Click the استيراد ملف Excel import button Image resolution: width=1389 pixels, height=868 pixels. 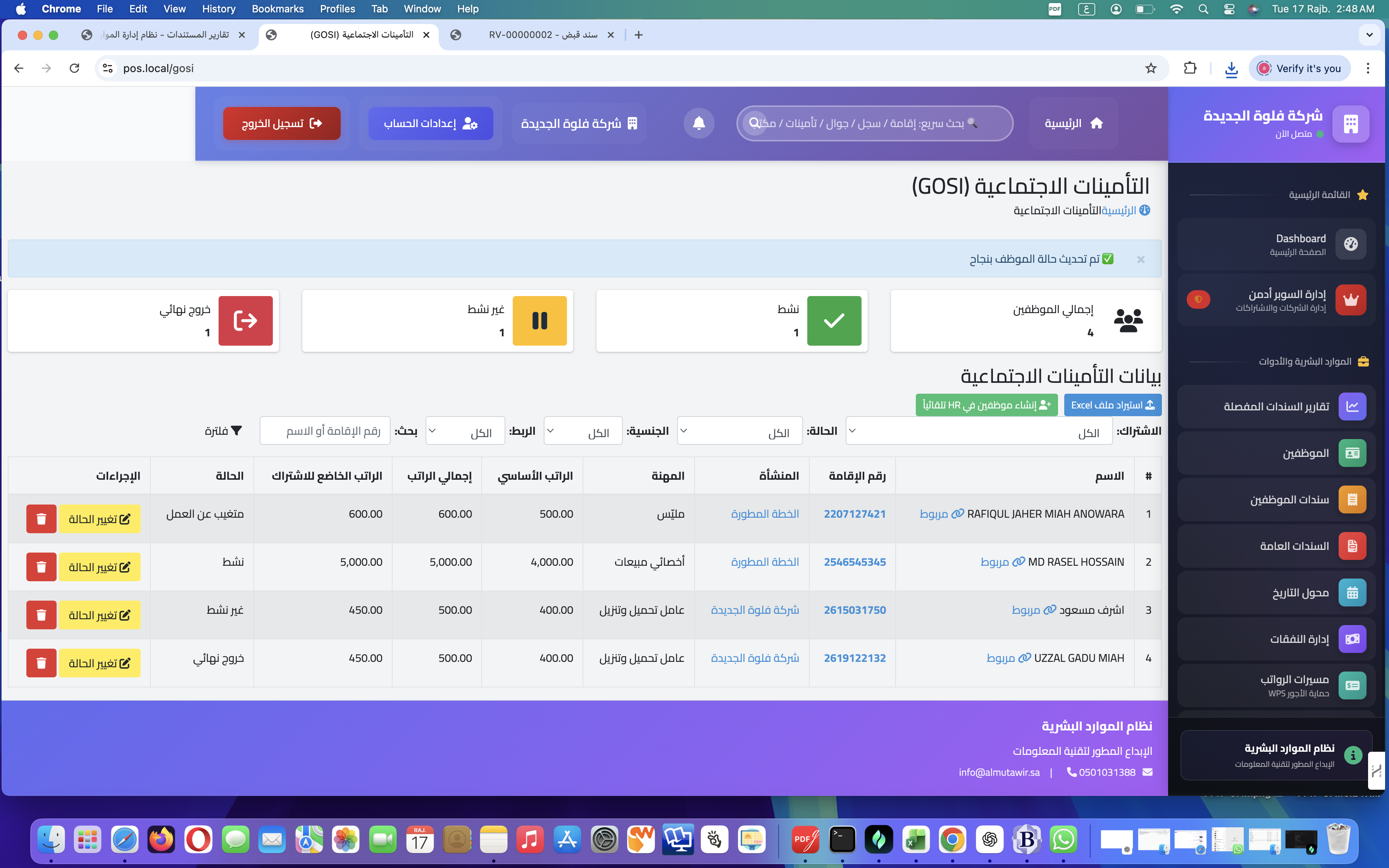click(1112, 405)
